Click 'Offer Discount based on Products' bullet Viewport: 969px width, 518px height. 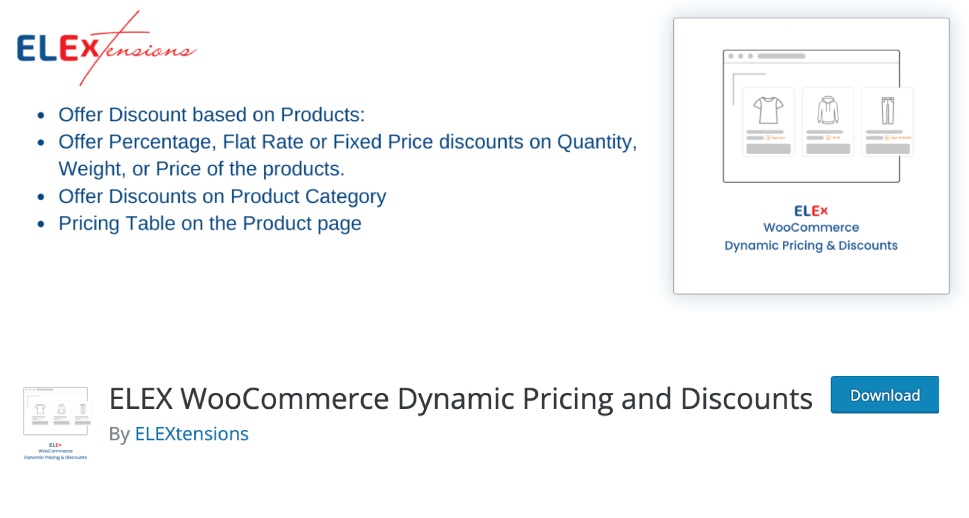[211, 114]
